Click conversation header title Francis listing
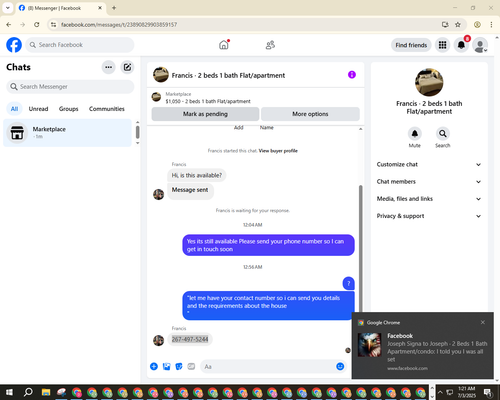 point(228,75)
